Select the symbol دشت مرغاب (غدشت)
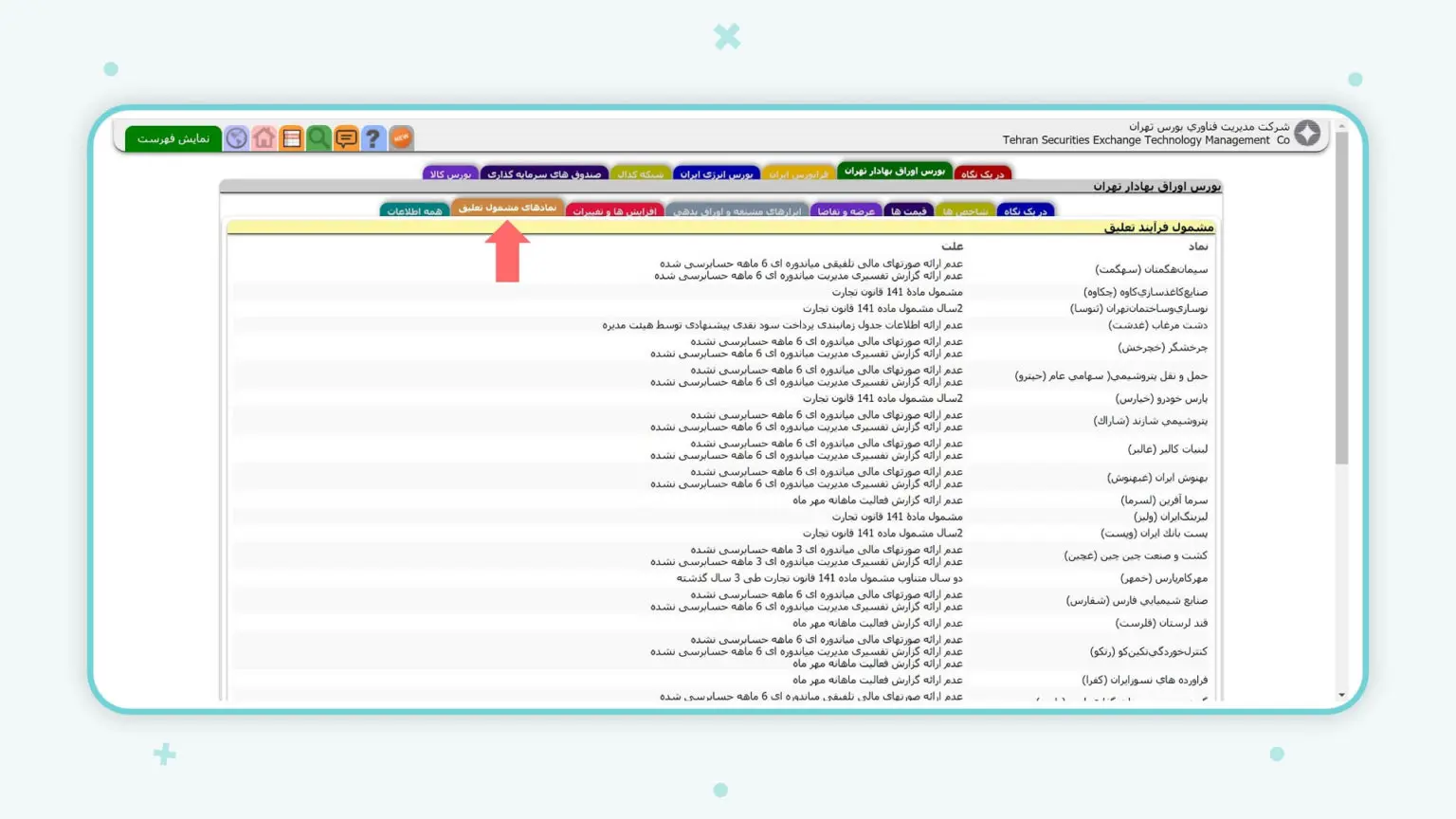The image size is (1456, 819). coord(1157,325)
